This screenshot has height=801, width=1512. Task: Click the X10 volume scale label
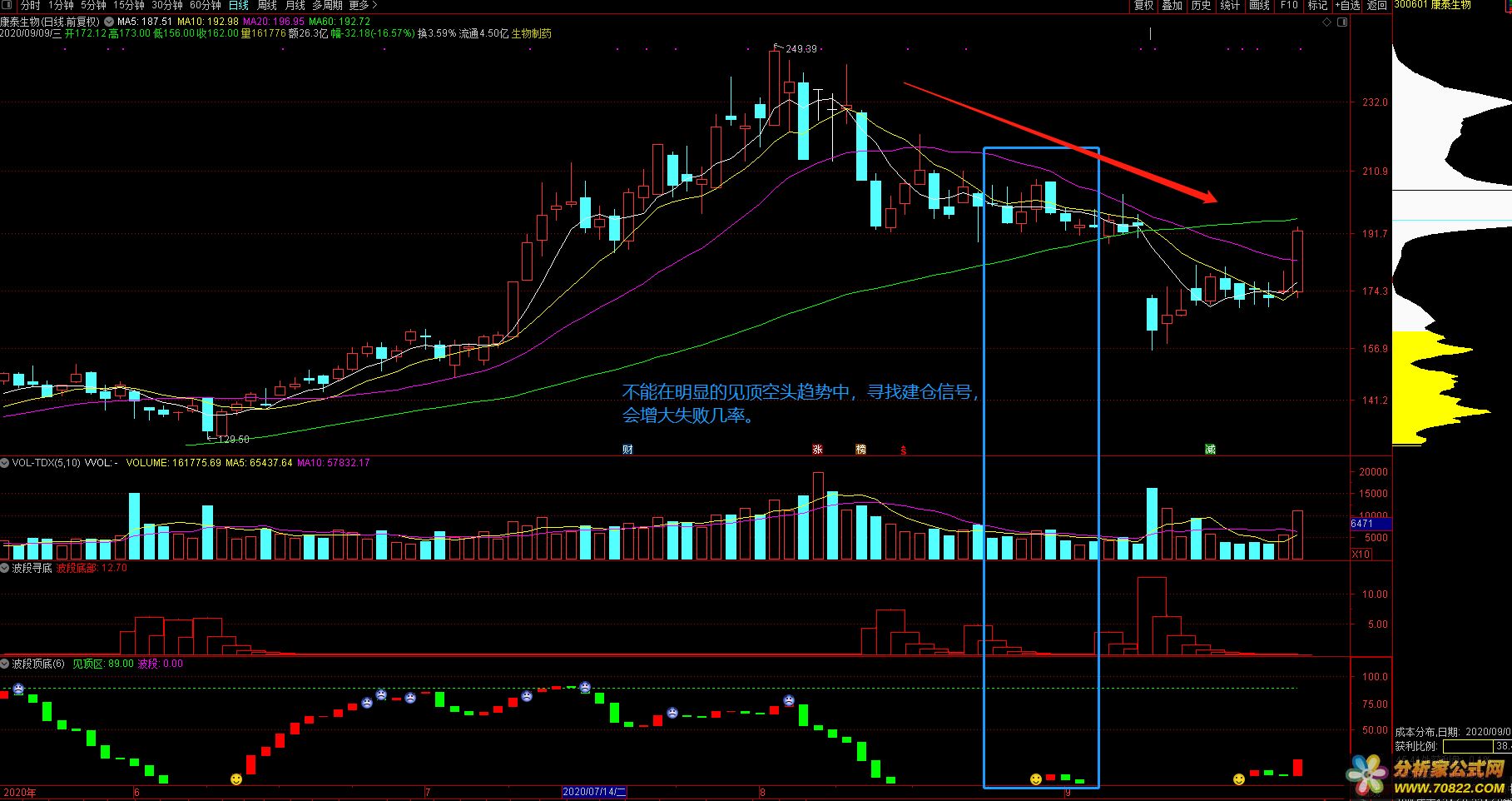[x=1361, y=554]
